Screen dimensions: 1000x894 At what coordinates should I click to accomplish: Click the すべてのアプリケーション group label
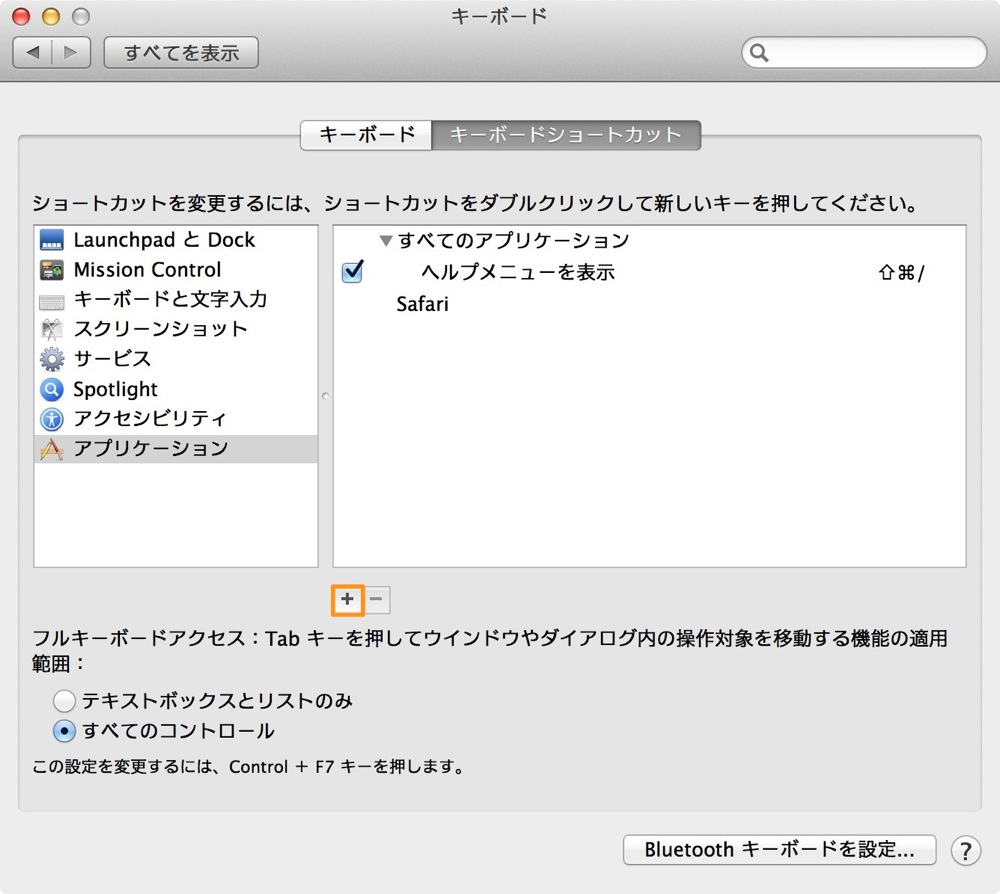point(513,240)
